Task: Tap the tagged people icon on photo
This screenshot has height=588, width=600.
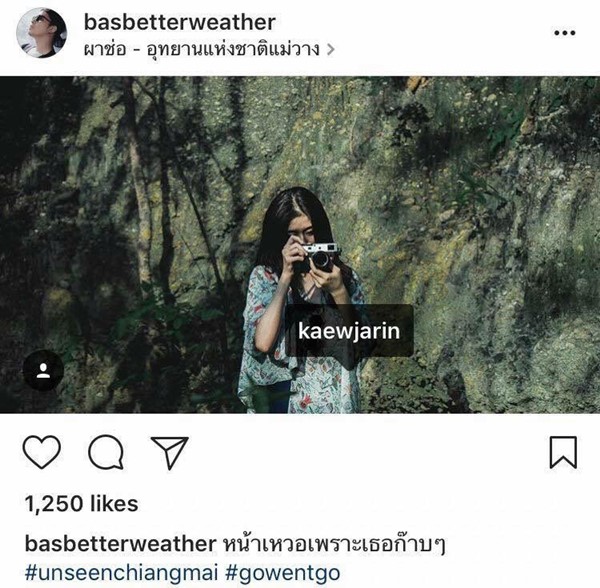Action: pyautogui.click(x=43, y=370)
